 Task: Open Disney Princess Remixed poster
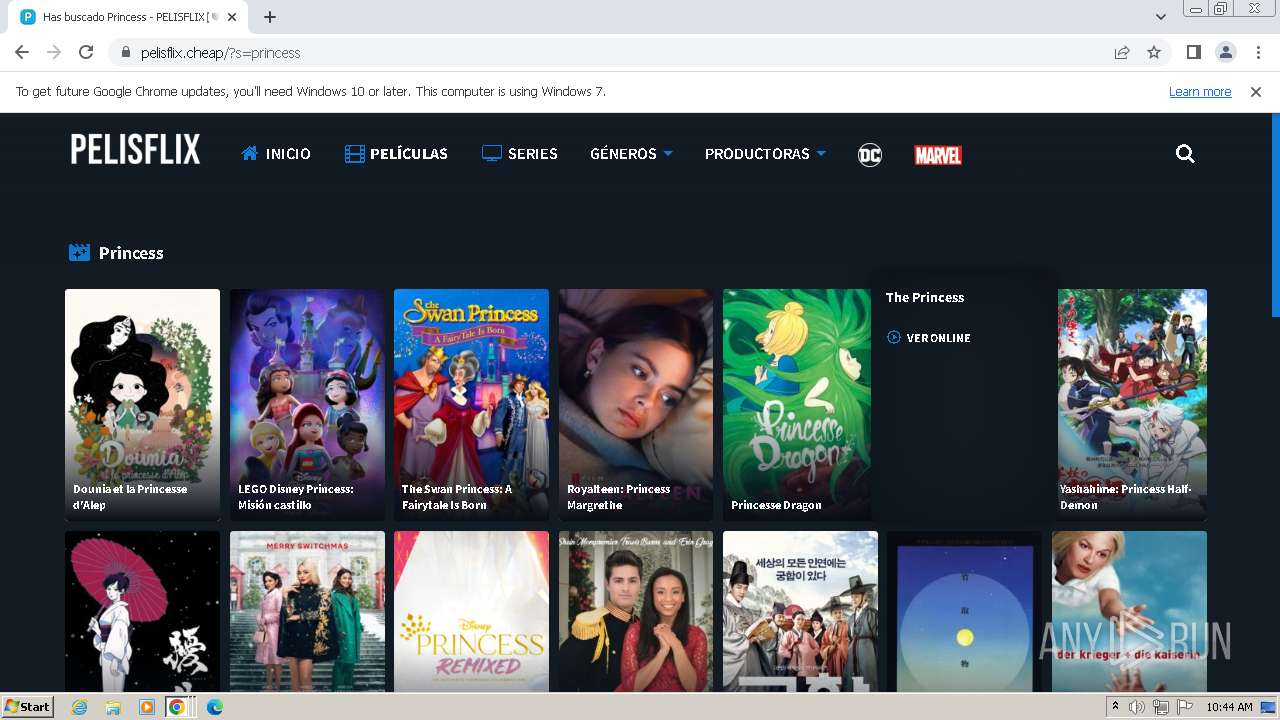pos(471,611)
